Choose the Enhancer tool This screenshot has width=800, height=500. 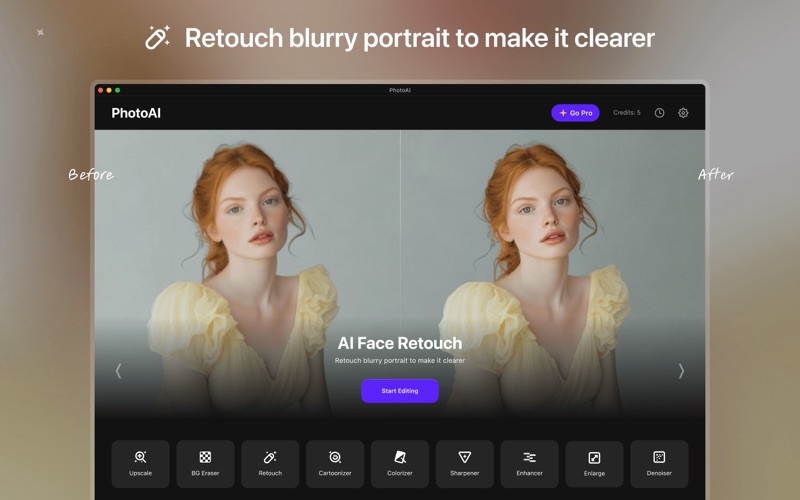coord(529,463)
